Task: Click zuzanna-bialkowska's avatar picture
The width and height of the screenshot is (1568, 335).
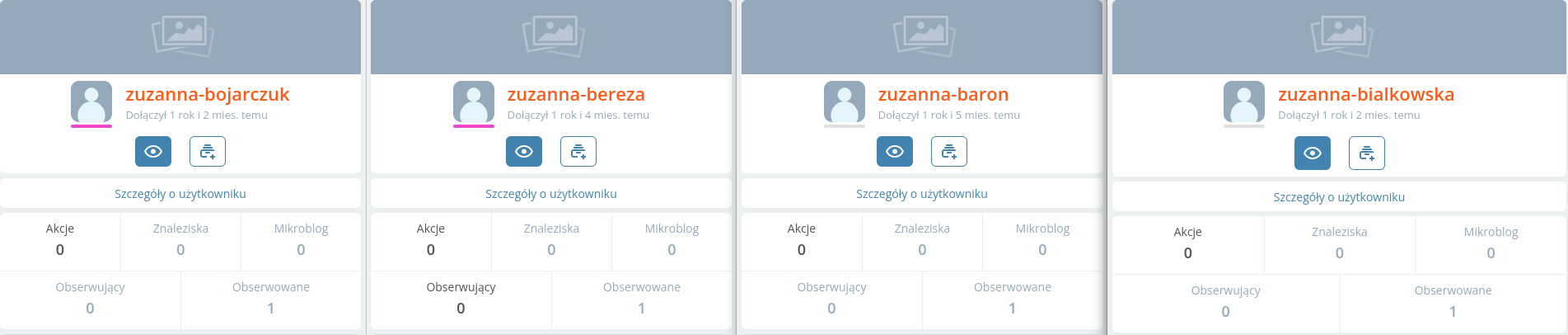Action: tap(1244, 101)
